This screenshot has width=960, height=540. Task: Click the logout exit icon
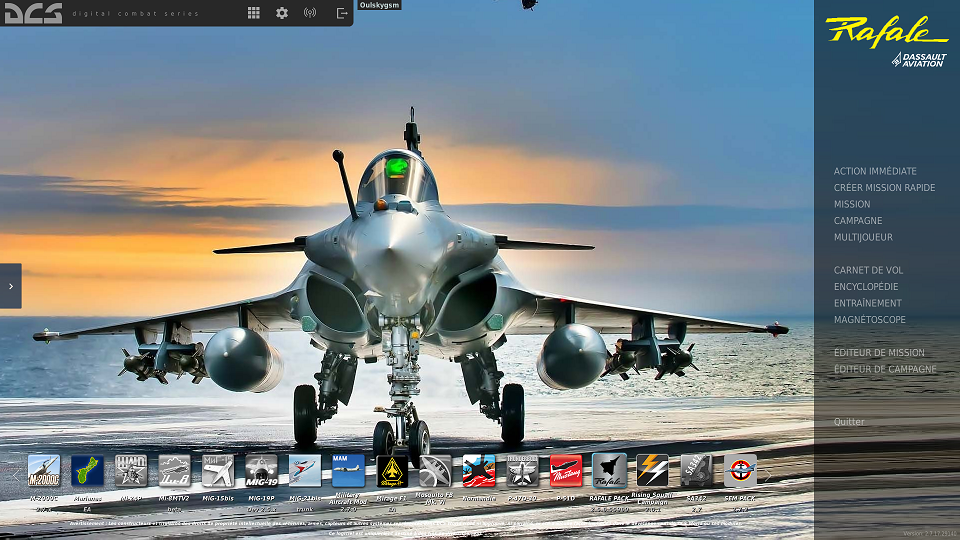coord(342,13)
